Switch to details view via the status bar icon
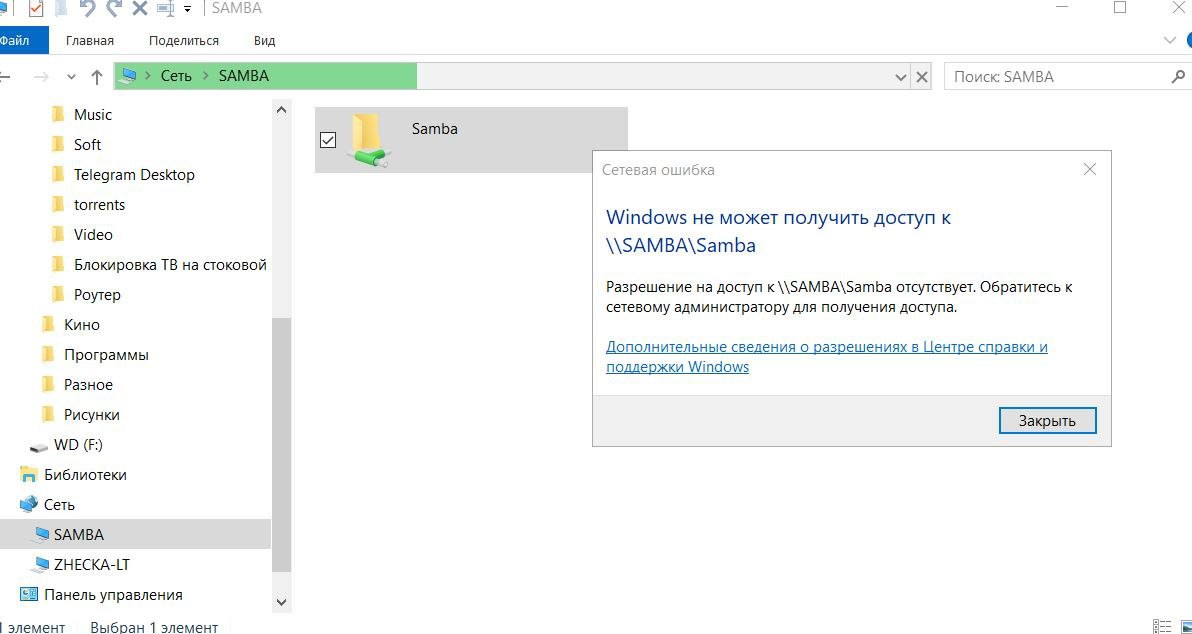Image resolution: width=1192 pixels, height=634 pixels. pos(1162,626)
